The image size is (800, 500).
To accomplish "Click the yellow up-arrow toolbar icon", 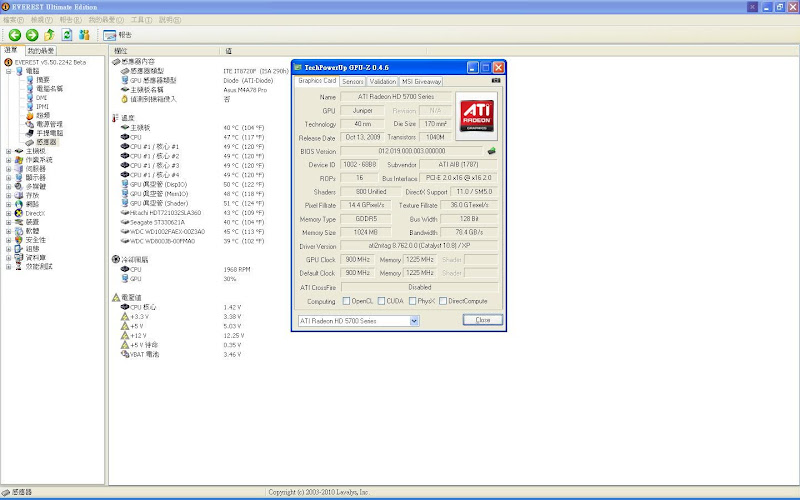I will 49,35.
